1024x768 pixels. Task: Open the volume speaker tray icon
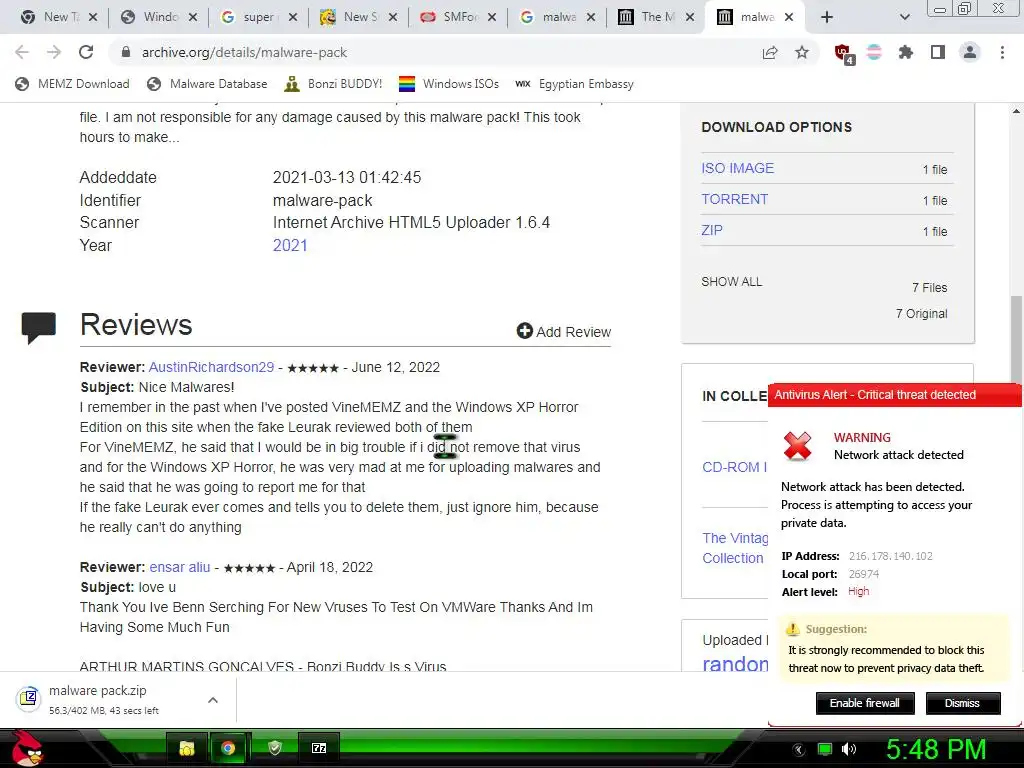[849, 749]
